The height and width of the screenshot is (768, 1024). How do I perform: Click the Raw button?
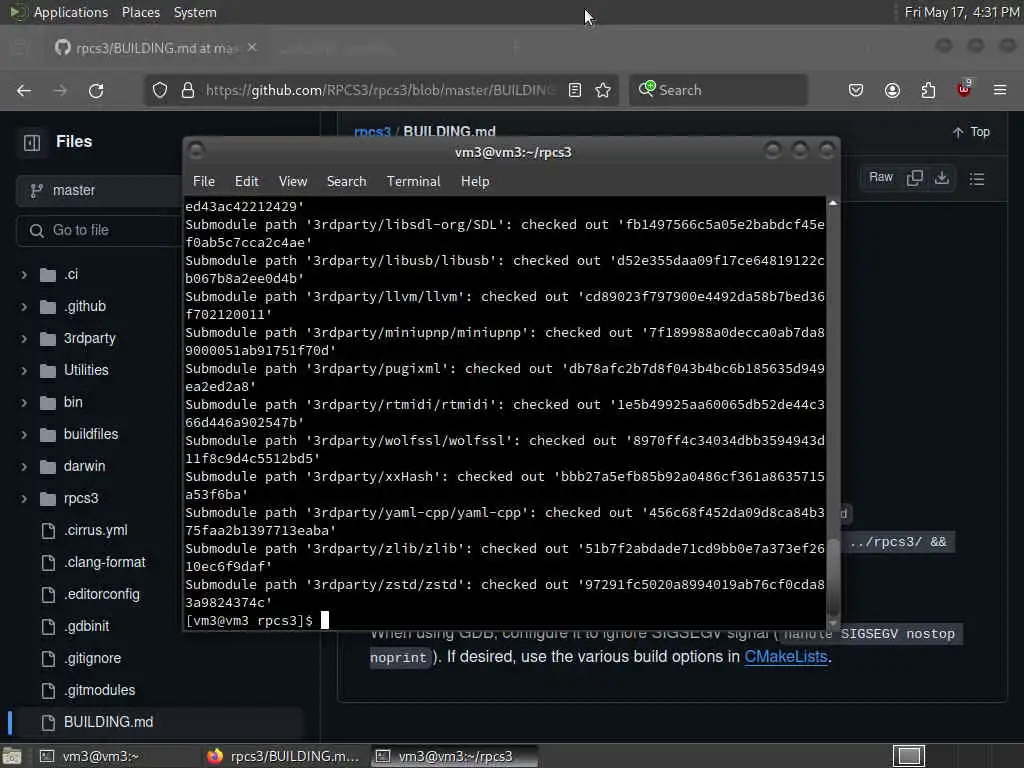point(880,178)
